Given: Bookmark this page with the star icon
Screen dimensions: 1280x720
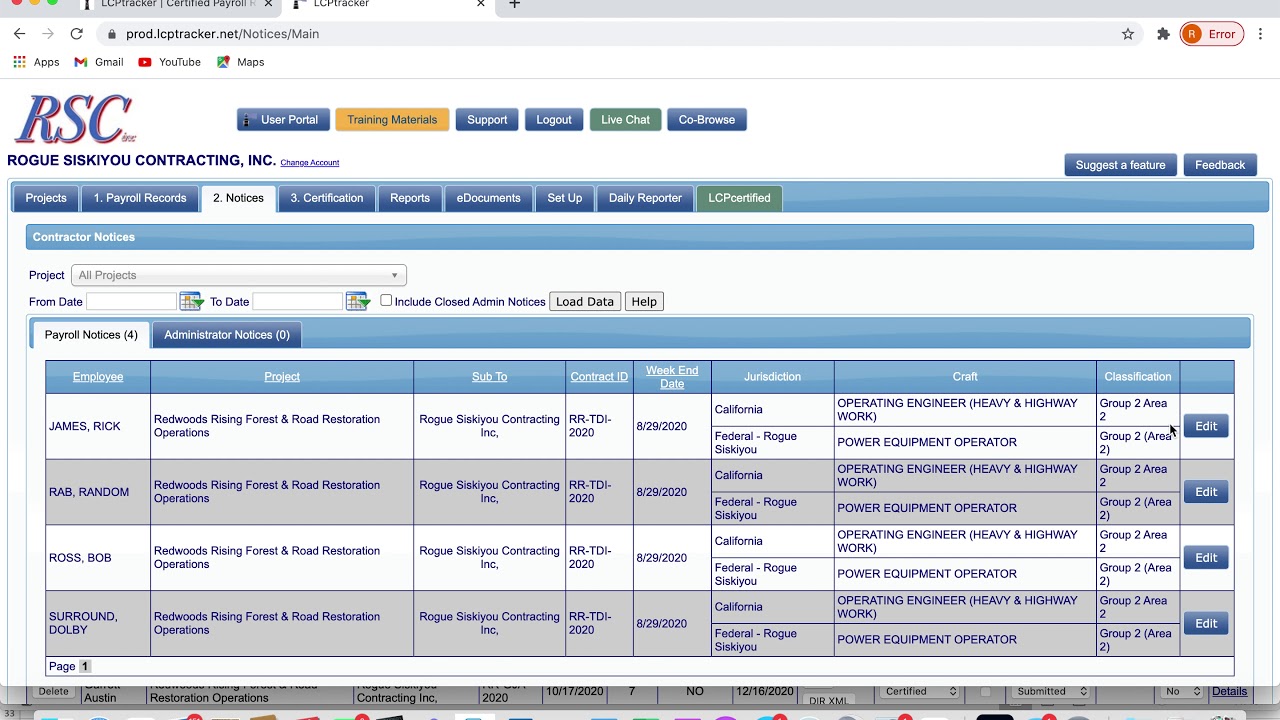Looking at the screenshot, I should click(x=1128, y=34).
